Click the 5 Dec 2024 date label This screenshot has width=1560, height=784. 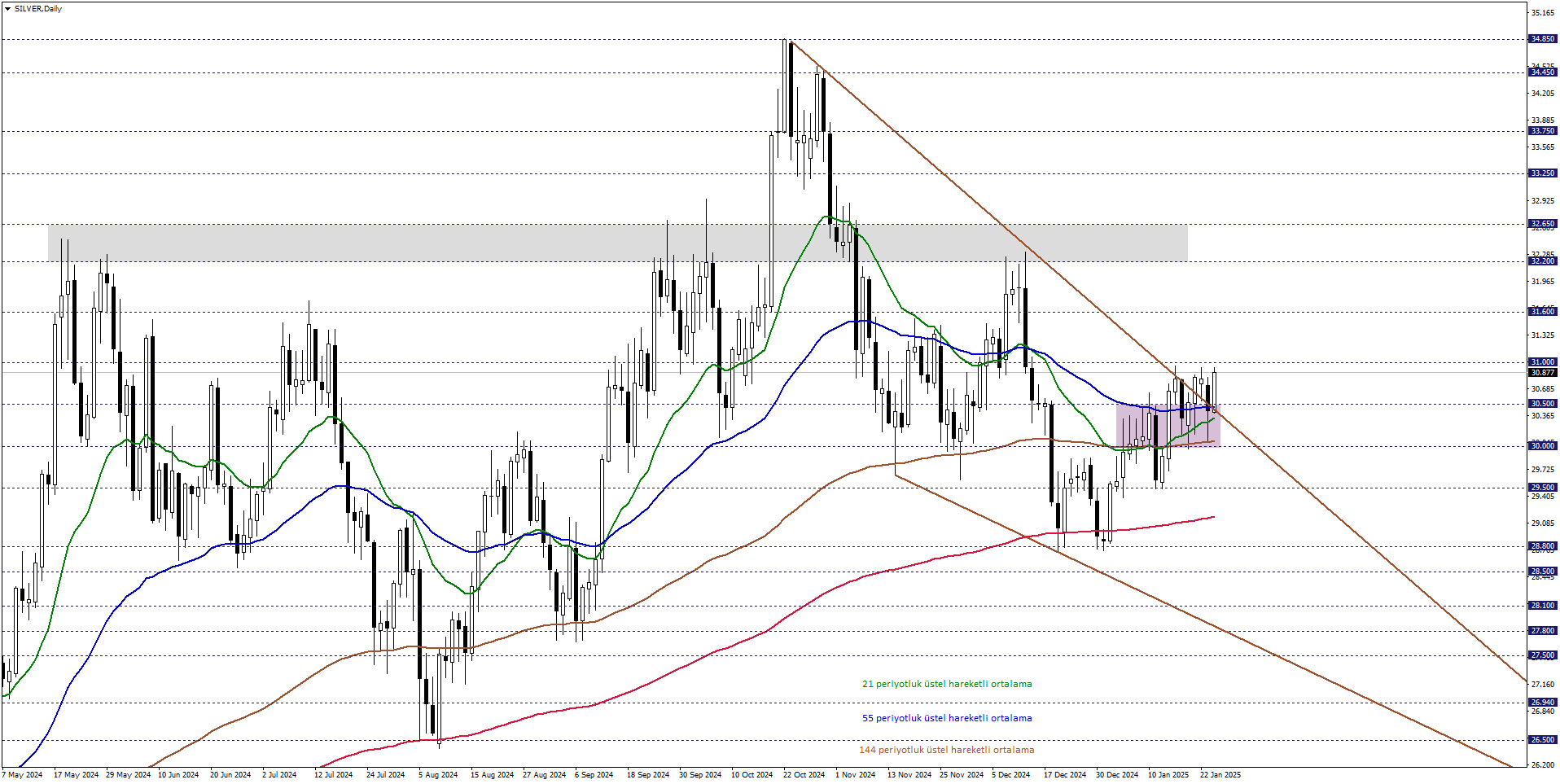point(1010,775)
